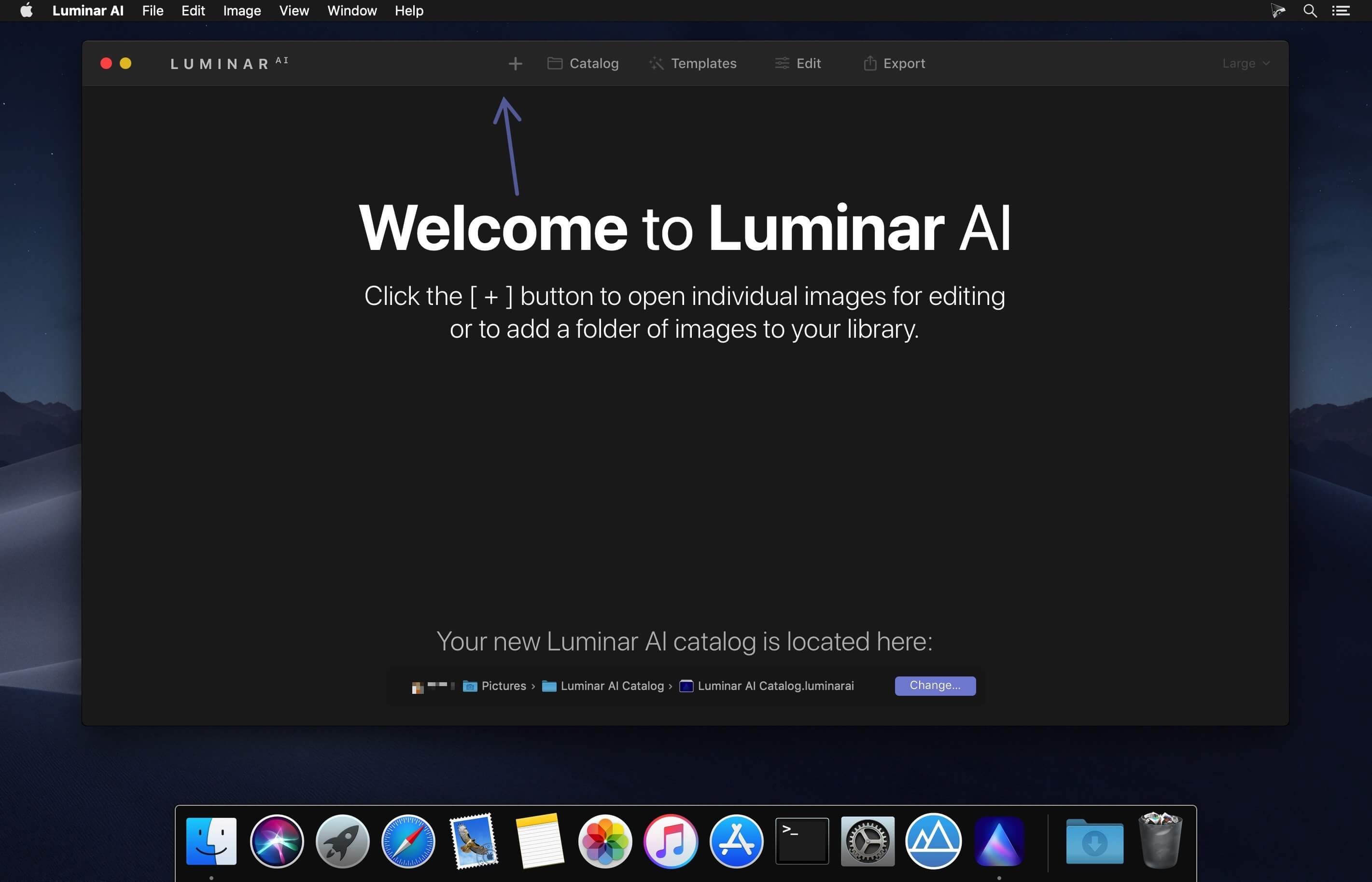1372x882 pixels.
Task: Open Photos app in the dock
Action: coord(605,841)
